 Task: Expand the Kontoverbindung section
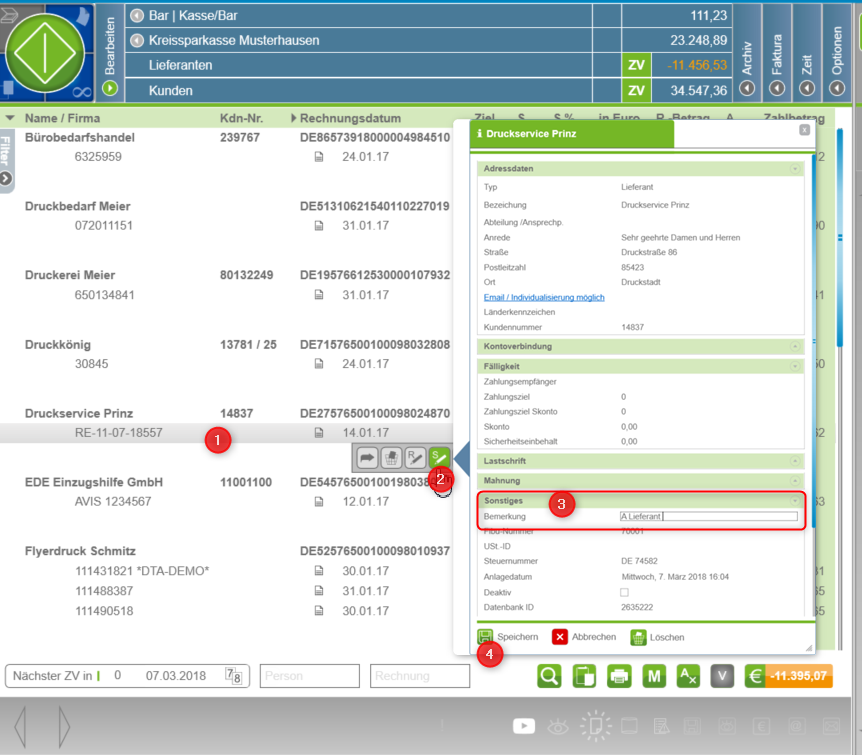(795, 346)
